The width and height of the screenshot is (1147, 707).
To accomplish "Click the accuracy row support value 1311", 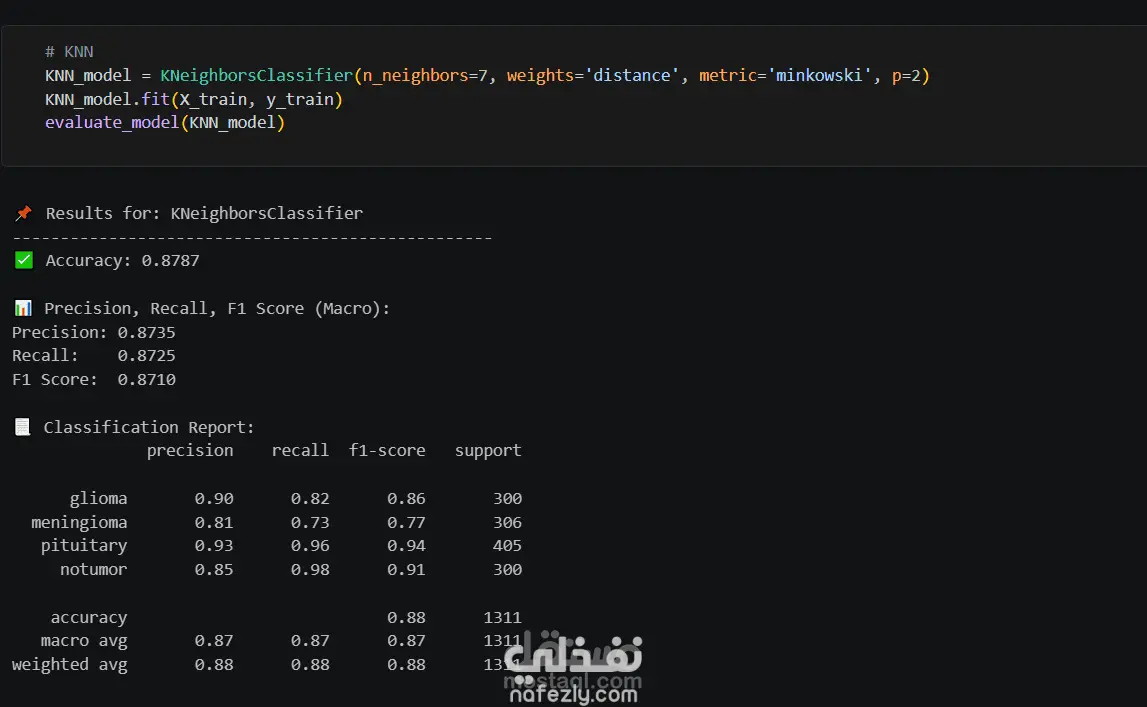I will click(x=502, y=618).
